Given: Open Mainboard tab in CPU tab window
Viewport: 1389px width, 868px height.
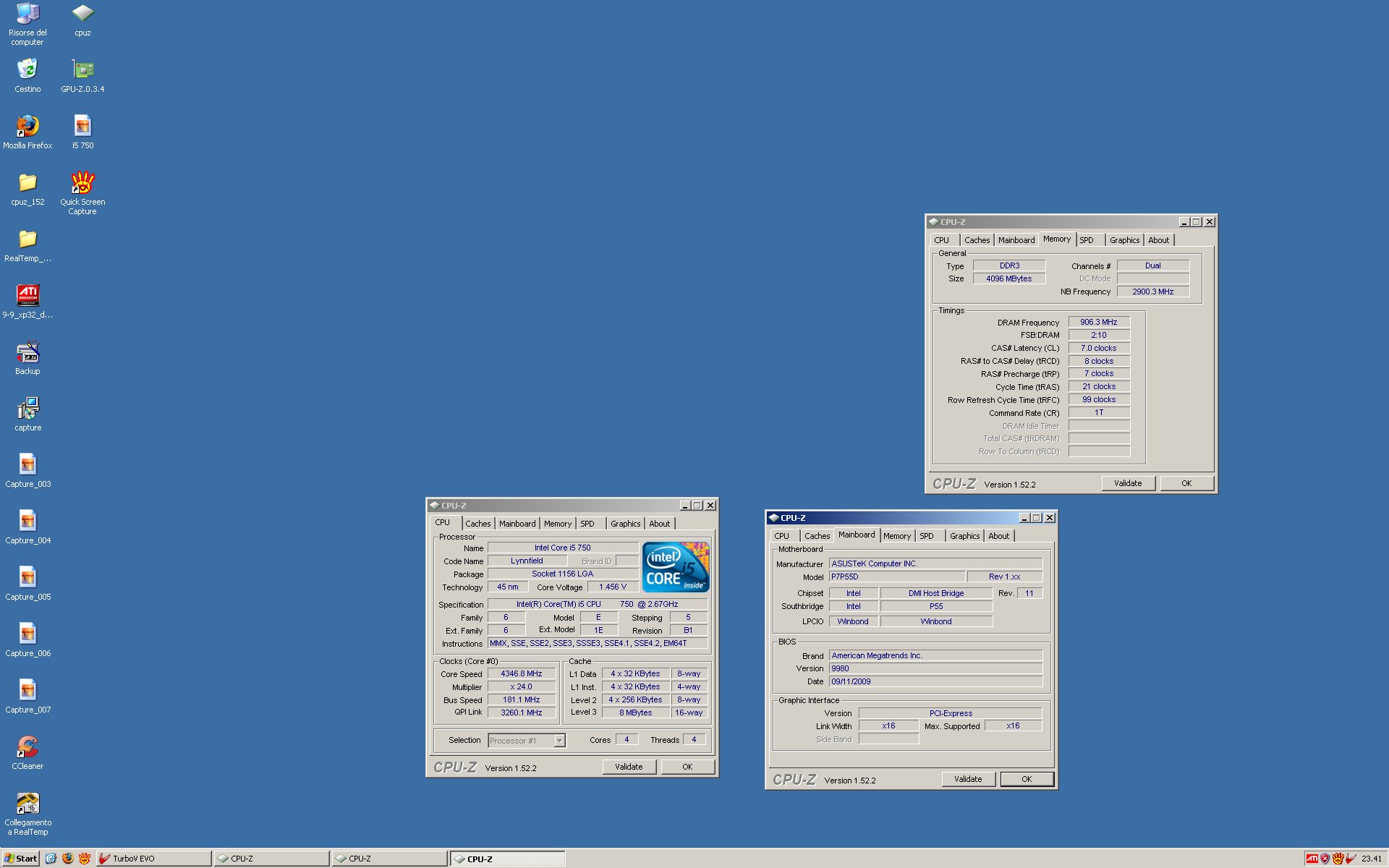Looking at the screenshot, I should [517, 524].
